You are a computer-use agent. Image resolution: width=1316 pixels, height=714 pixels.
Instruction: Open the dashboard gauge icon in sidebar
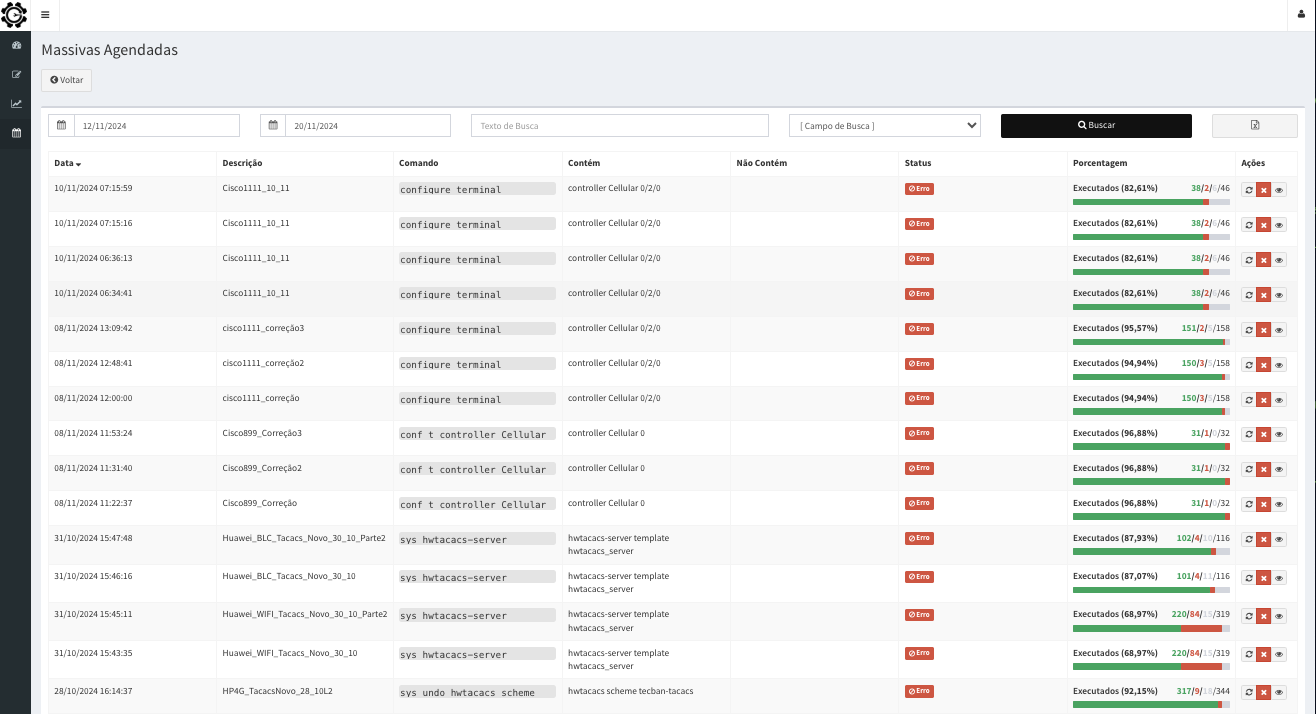point(16,46)
